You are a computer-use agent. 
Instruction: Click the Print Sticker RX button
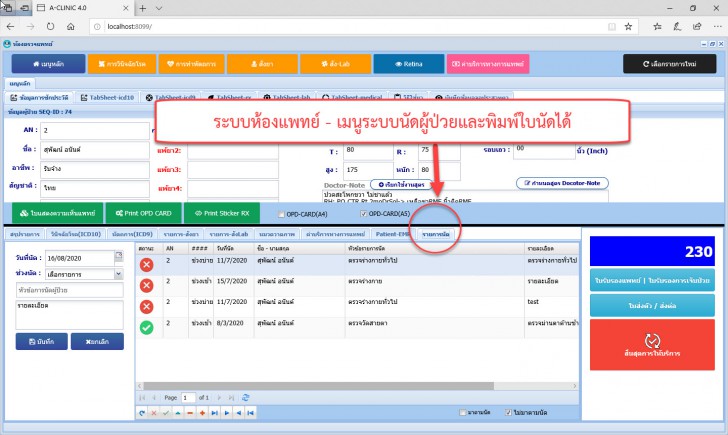pyautogui.click(x=222, y=213)
